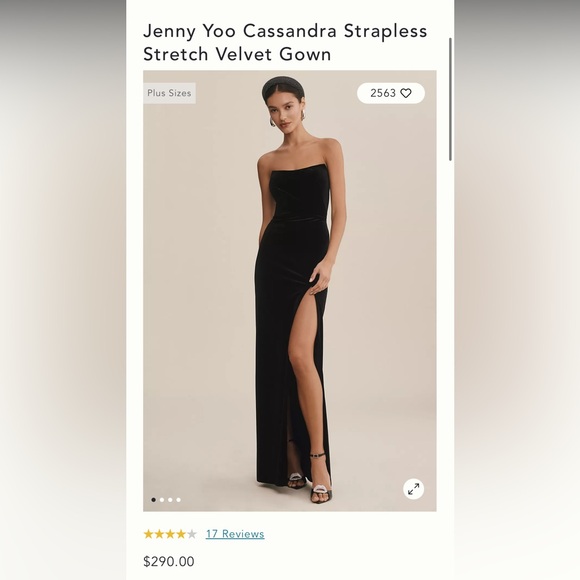
Task: Click the Plus Sizes badge
Action: [169, 93]
